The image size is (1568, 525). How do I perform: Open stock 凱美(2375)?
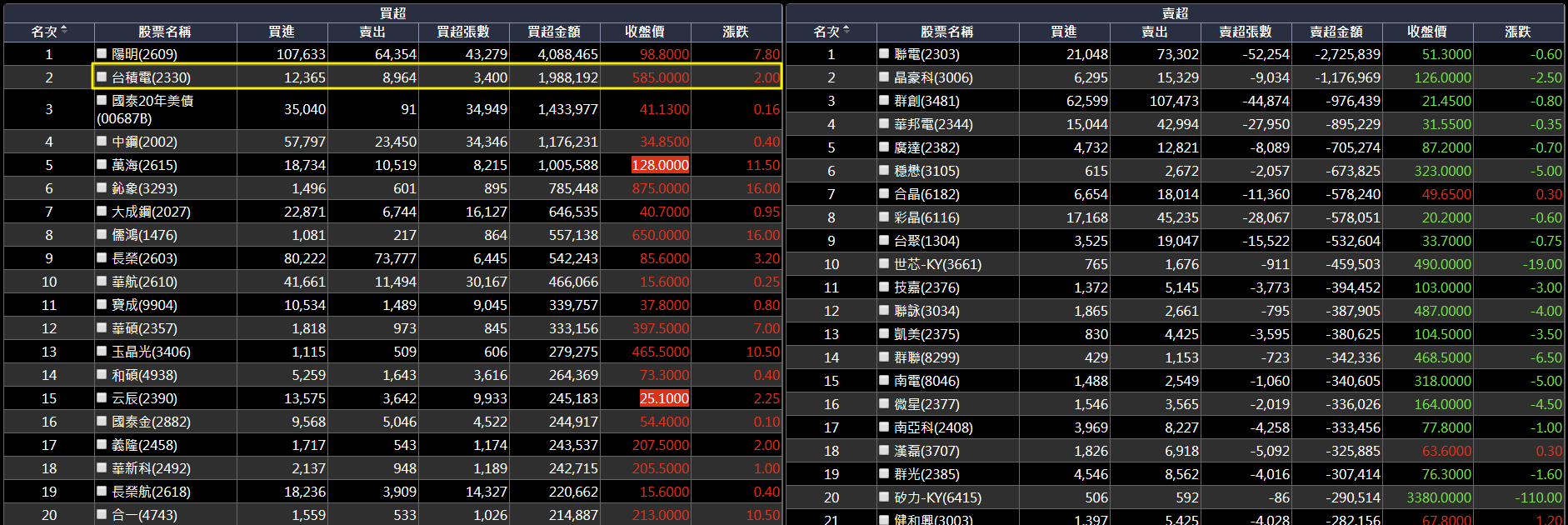[x=927, y=334]
